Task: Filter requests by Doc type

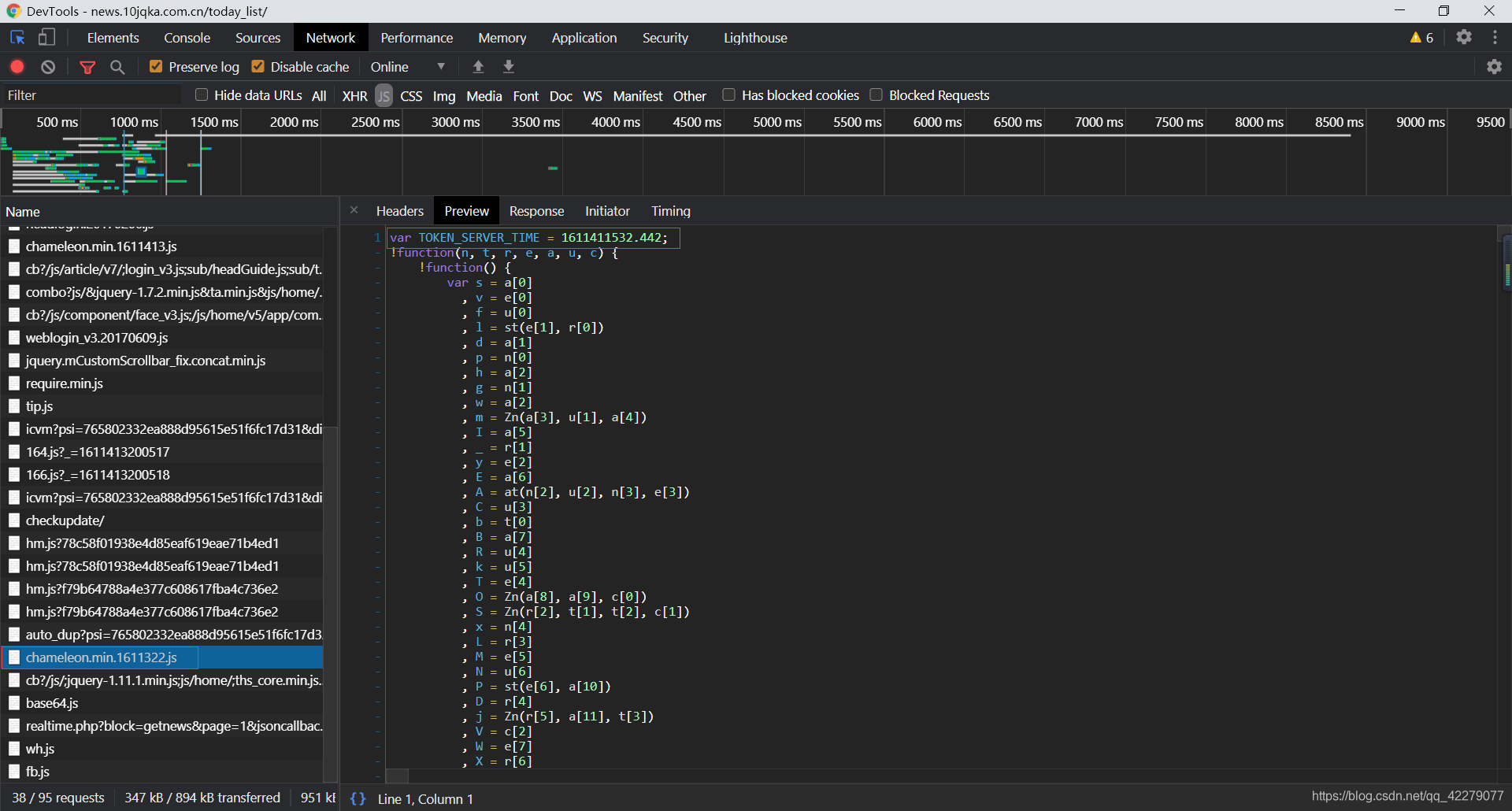Action: point(561,96)
